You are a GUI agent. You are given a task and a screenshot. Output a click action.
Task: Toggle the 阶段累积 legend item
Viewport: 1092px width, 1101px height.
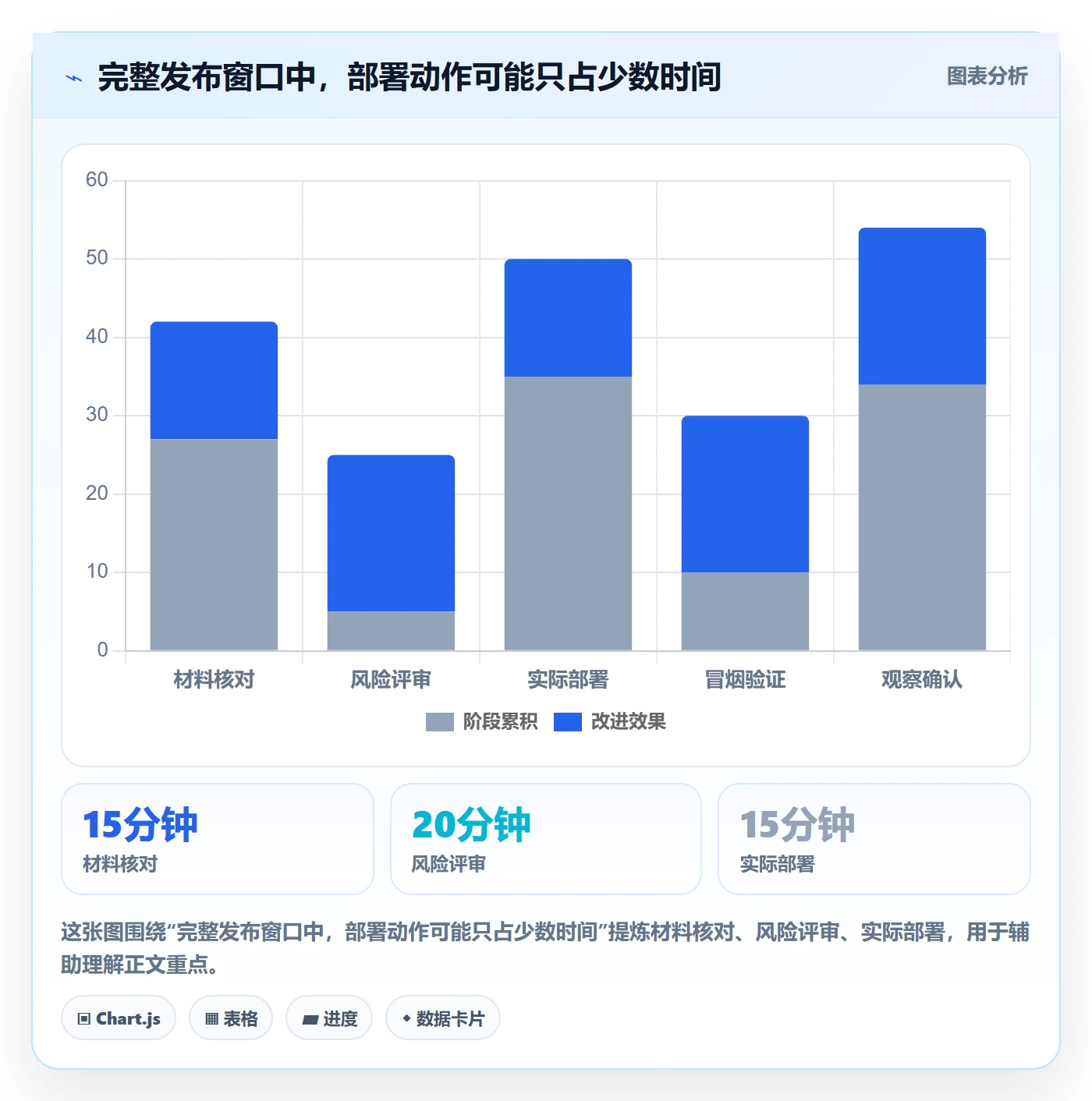tap(481, 722)
